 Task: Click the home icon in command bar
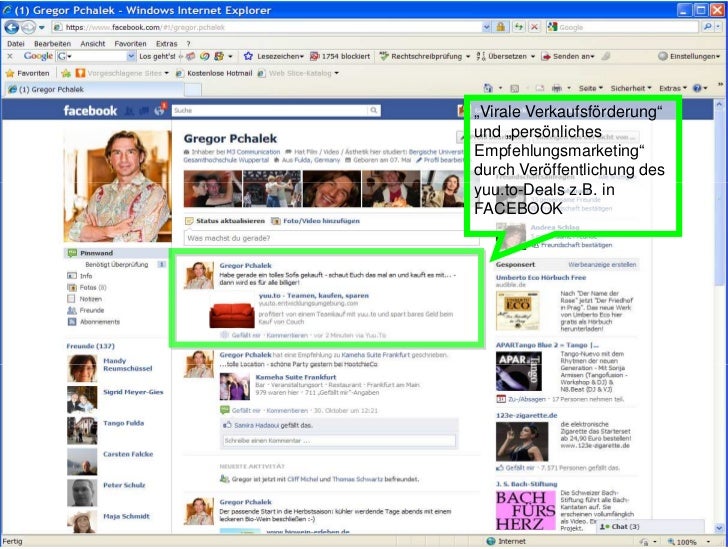488,88
